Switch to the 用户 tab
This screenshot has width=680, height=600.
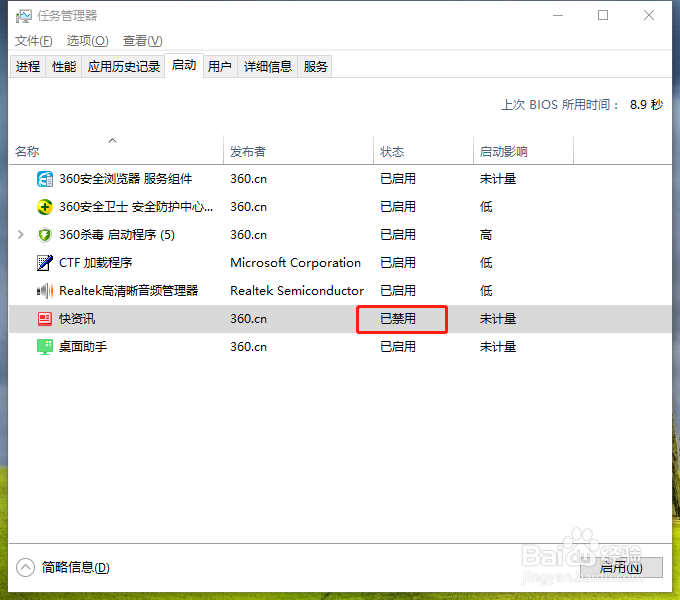[219, 66]
